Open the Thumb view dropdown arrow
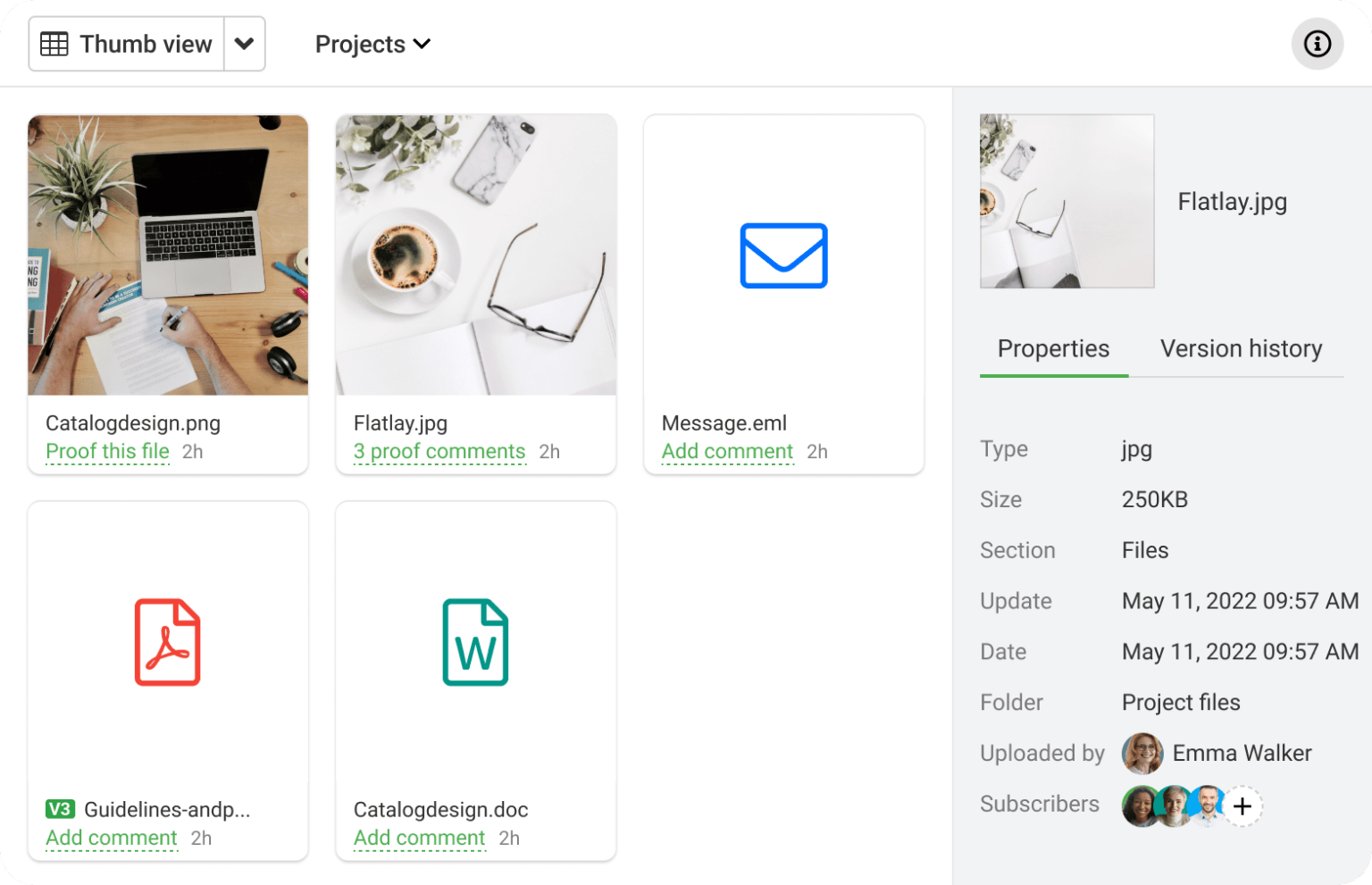1372x885 pixels. tap(245, 43)
